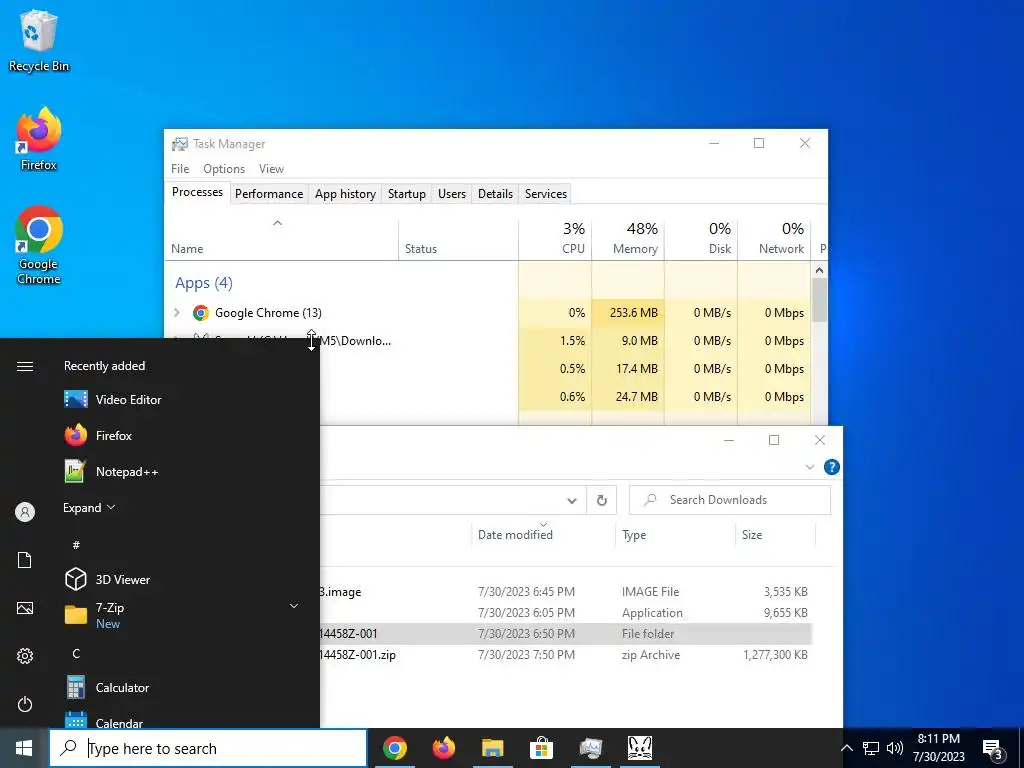Jump to the # letter group header

pyautogui.click(x=76, y=545)
